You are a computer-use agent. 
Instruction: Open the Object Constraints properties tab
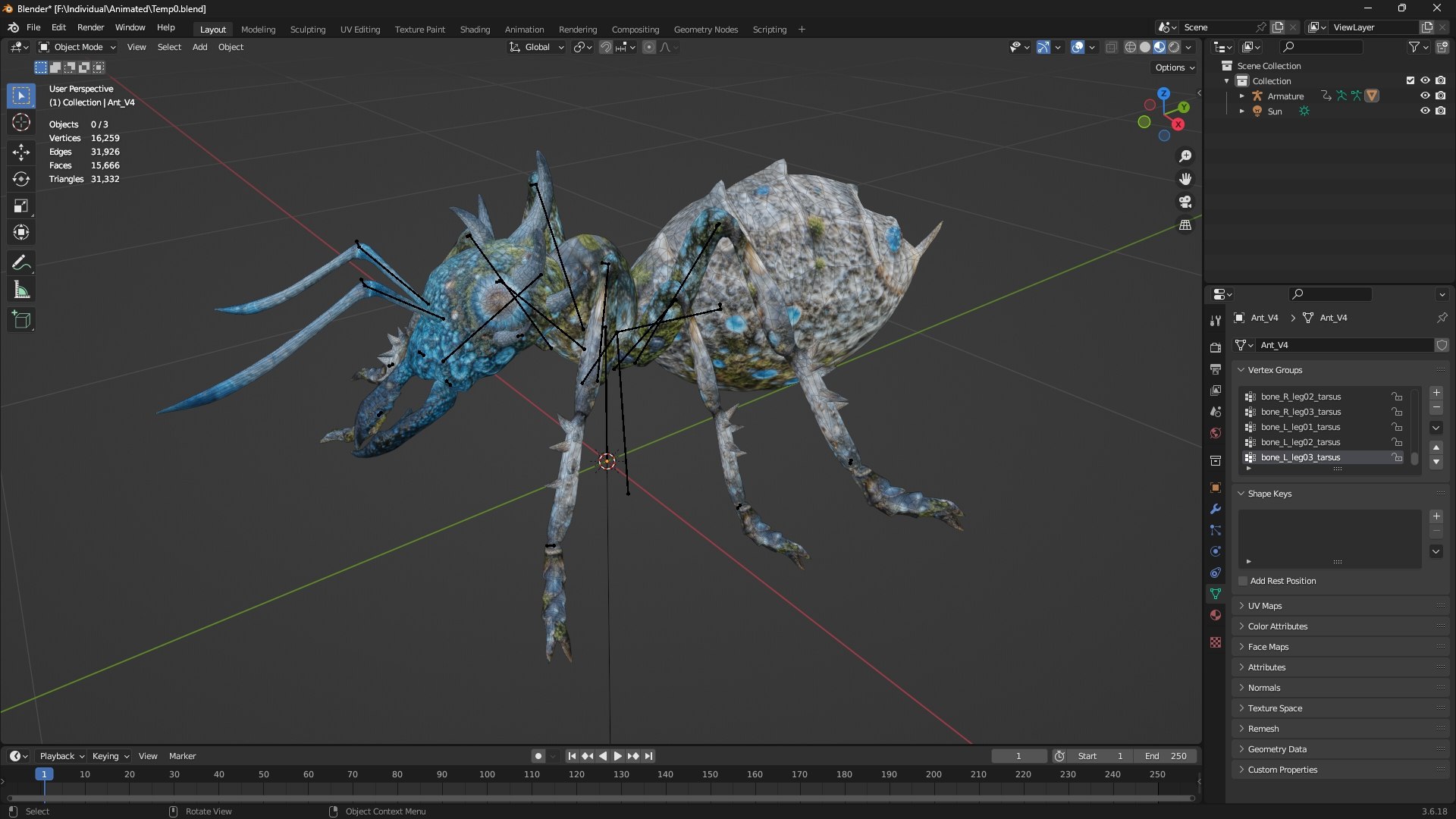pyautogui.click(x=1216, y=573)
